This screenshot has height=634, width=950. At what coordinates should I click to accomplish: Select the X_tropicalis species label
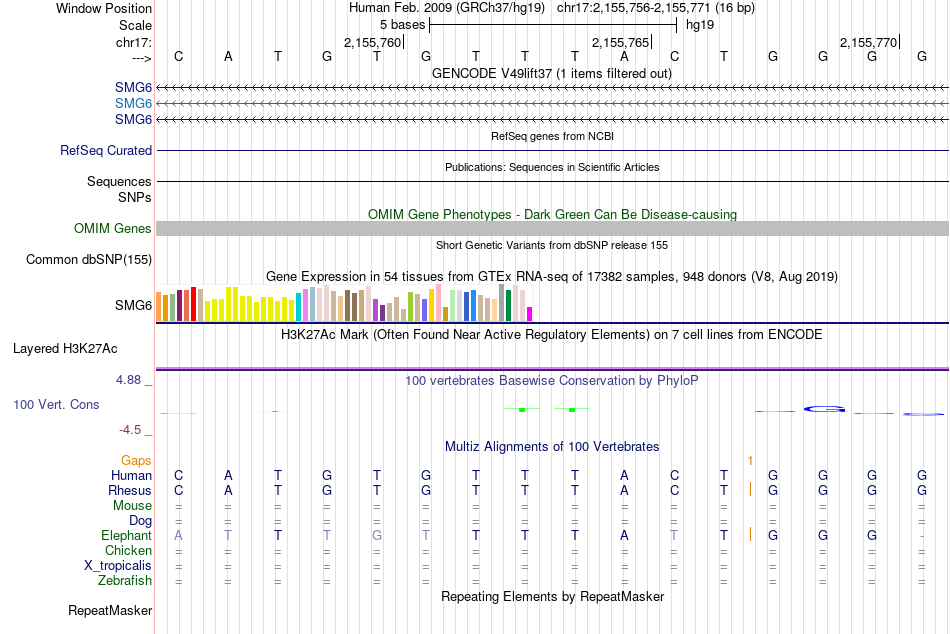[118, 566]
